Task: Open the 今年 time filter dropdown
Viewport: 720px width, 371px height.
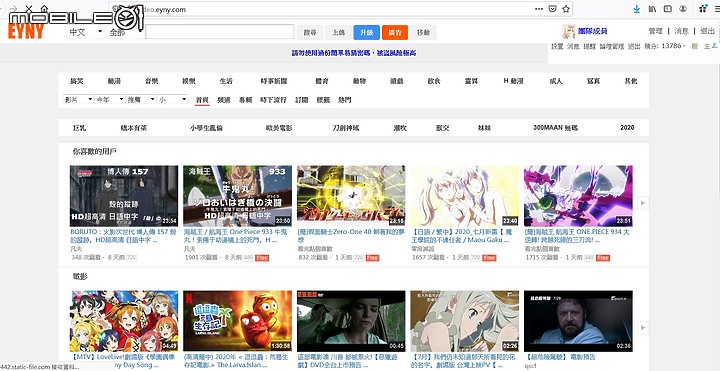Action: [x=109, y=99]
